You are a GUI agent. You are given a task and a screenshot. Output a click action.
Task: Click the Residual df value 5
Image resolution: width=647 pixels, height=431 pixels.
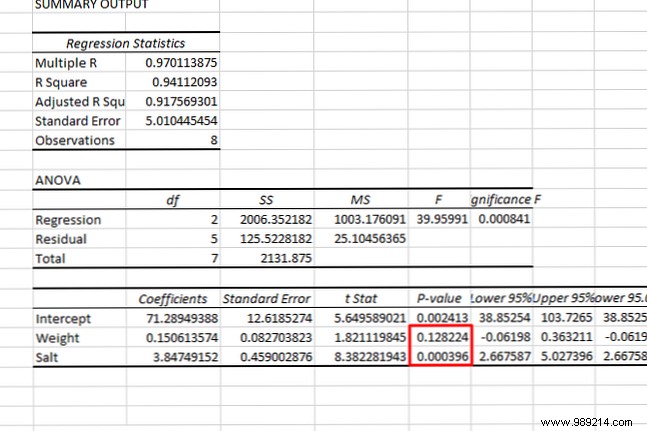[214, 239]
